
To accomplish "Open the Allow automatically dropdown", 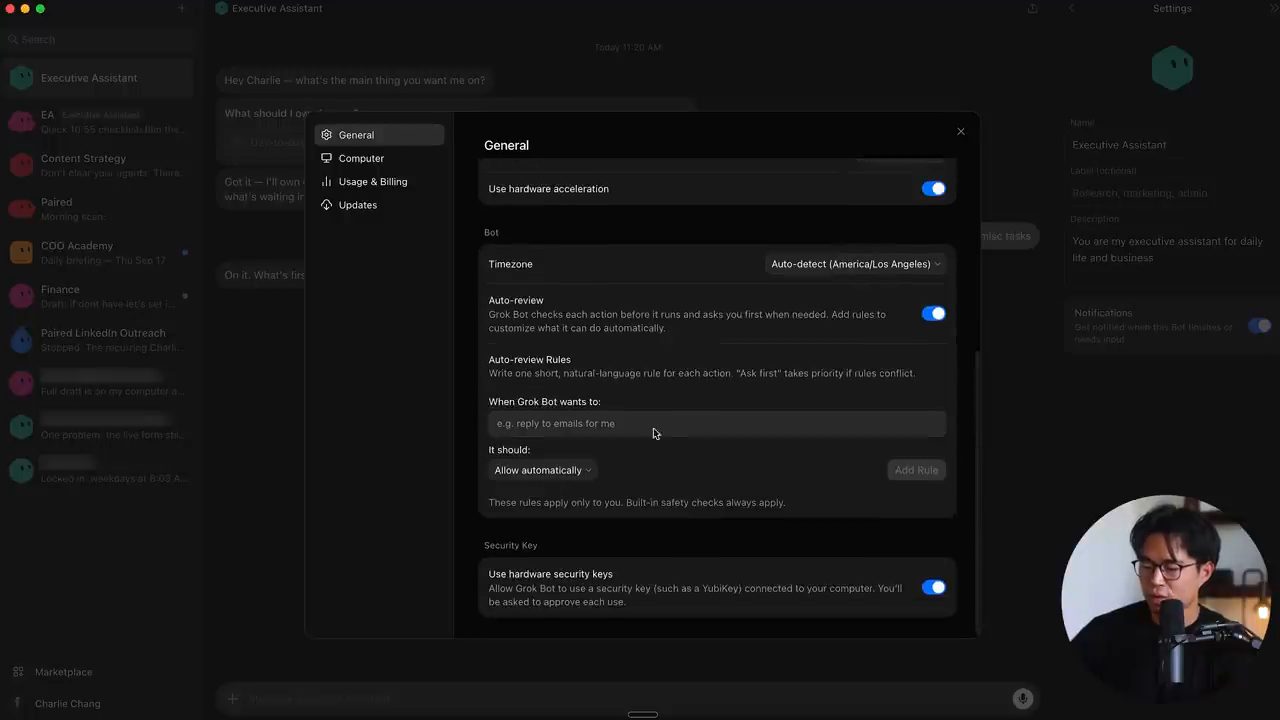I will (542, 470).
